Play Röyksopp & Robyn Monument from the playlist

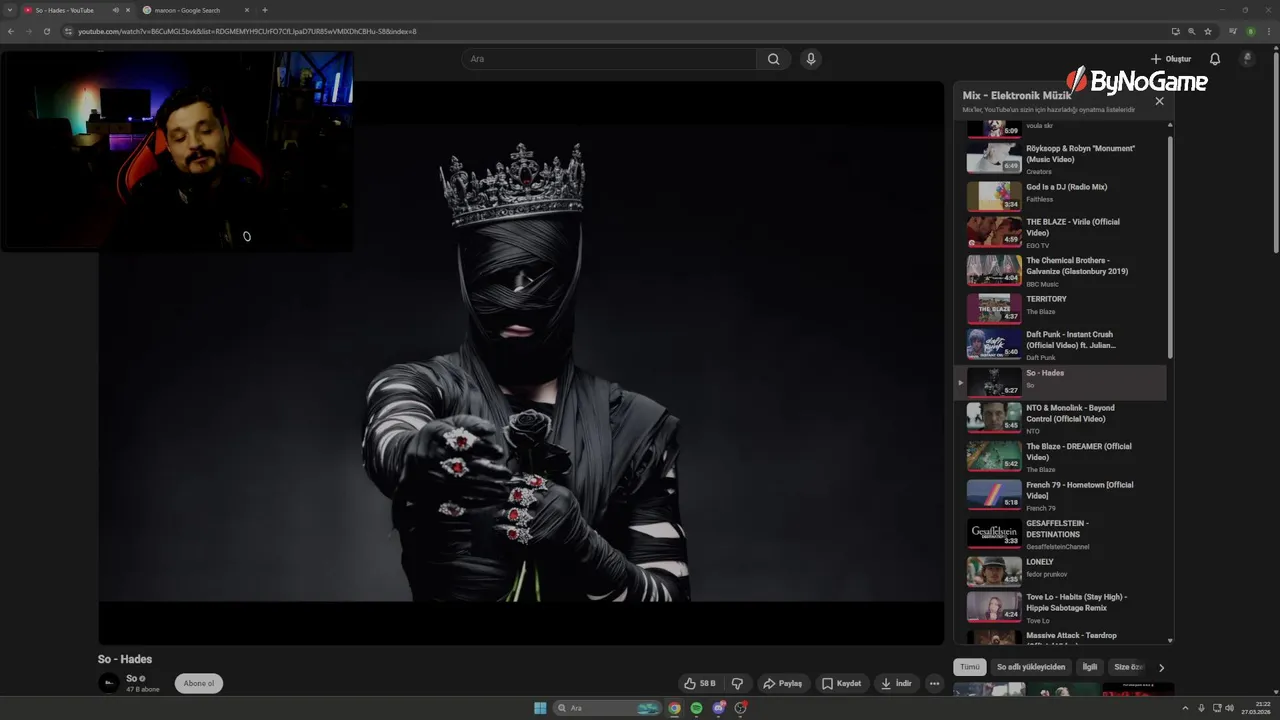pos(1060,158)
